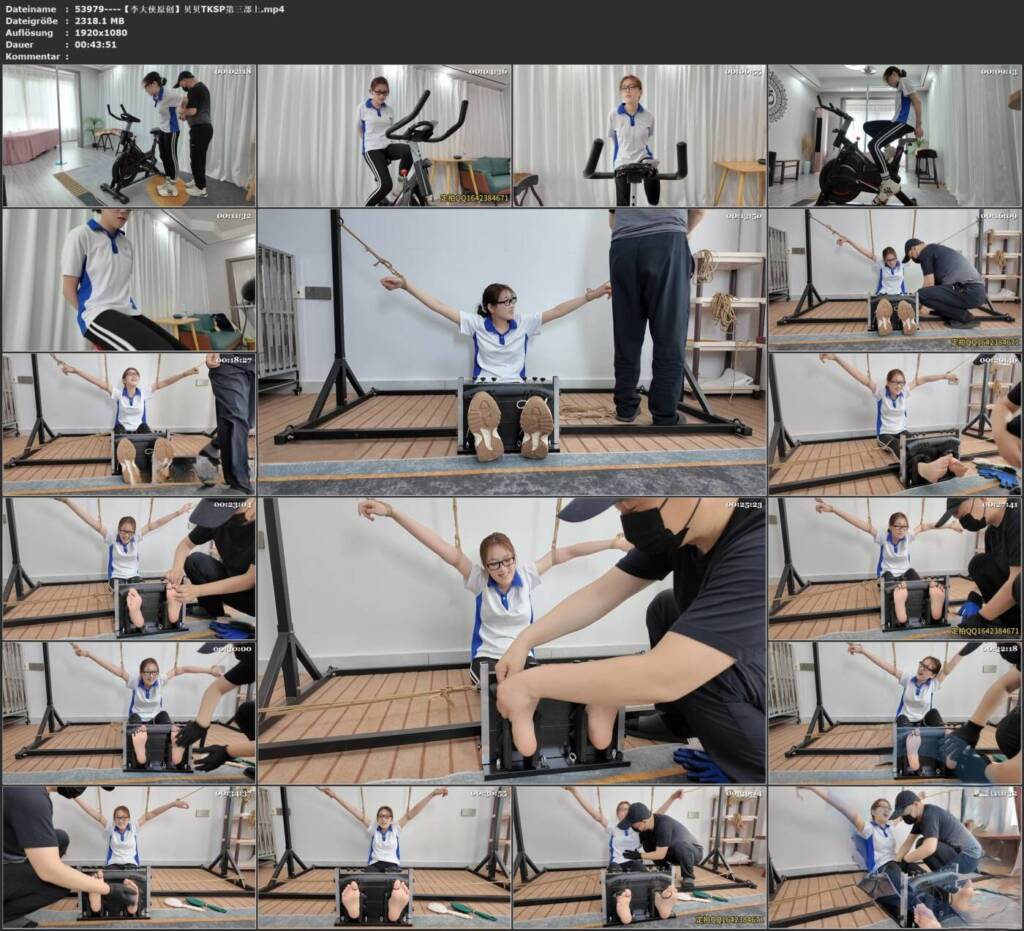Choose the frame stamped 00:39:14
Viewport: 1024px width, 931px height.
click(640, 857)
